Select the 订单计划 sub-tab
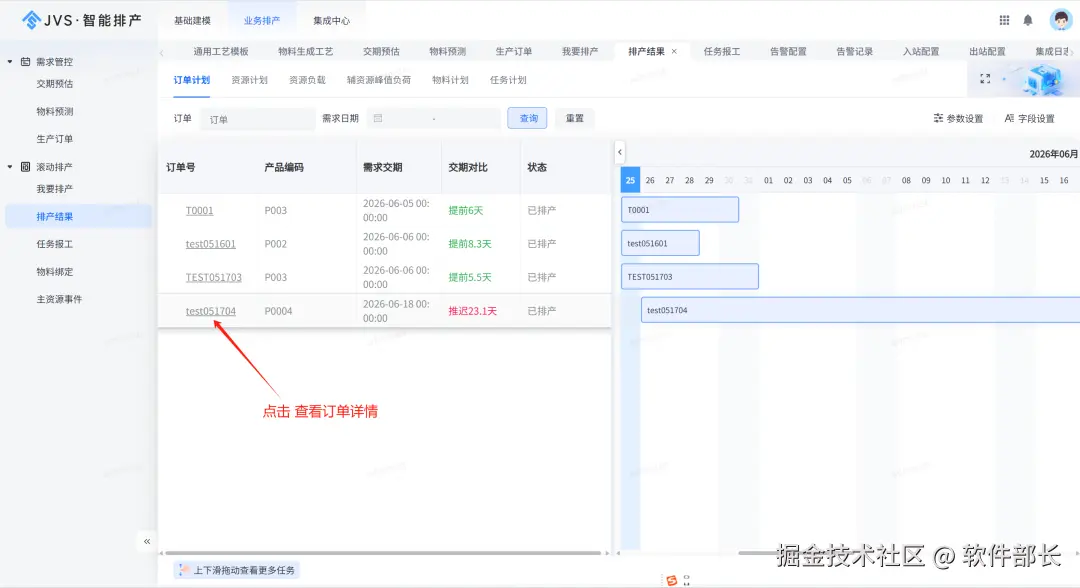The width and height of the screenshot is (1080, 588). click(191, 80)
